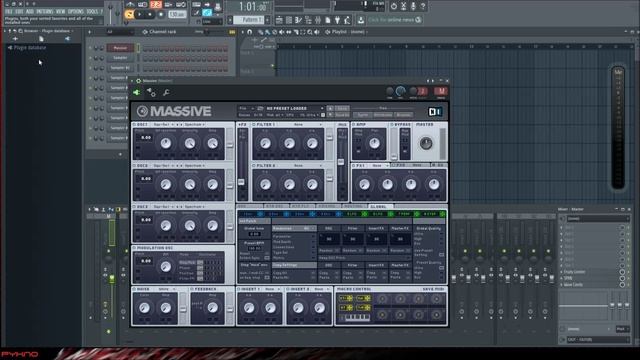The width and height of the screenshot is (640, 360).
Task: Click the NI logo in Massive header
Action: coord(435,112)
